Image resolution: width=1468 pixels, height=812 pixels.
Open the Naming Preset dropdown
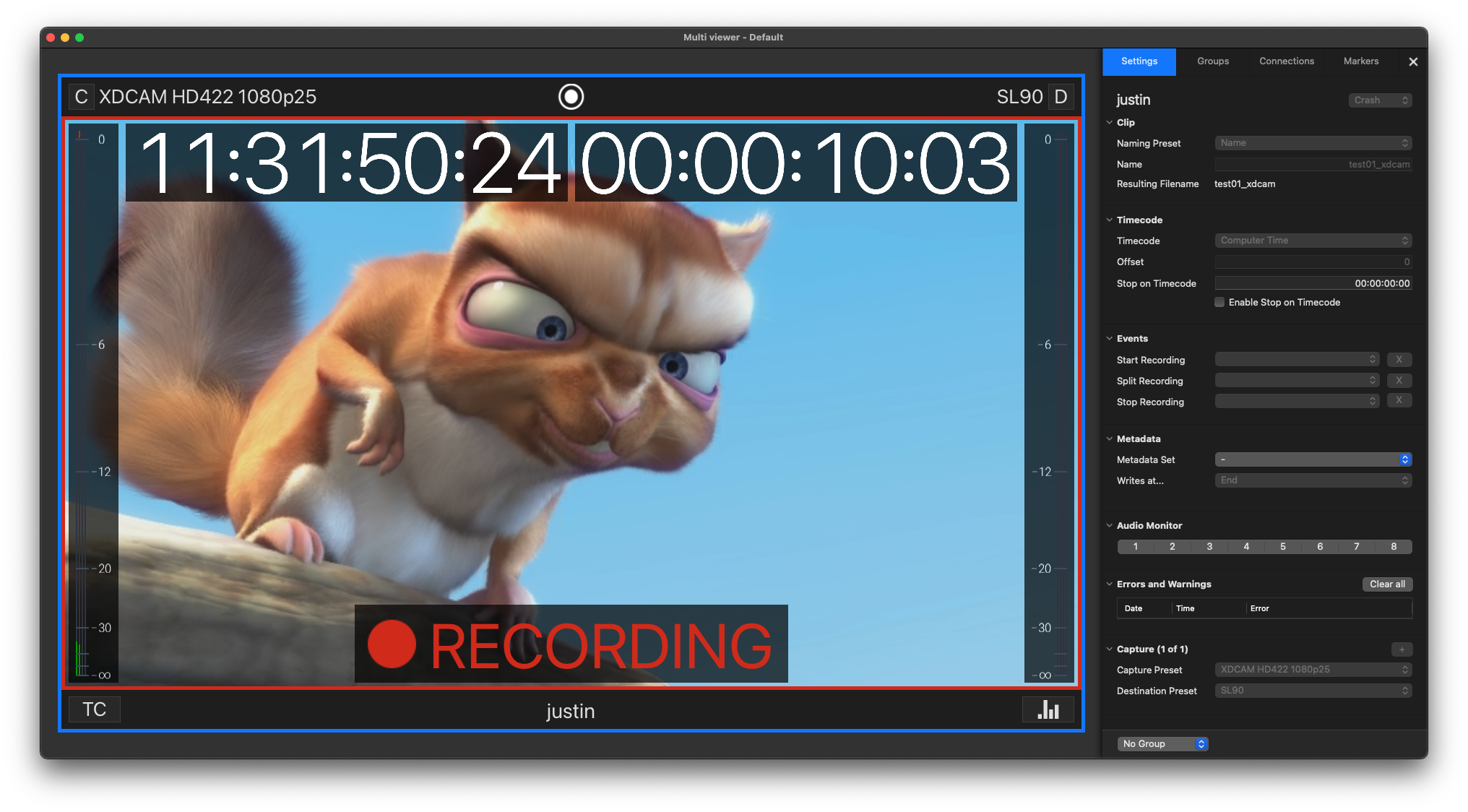pos(1313,143)
